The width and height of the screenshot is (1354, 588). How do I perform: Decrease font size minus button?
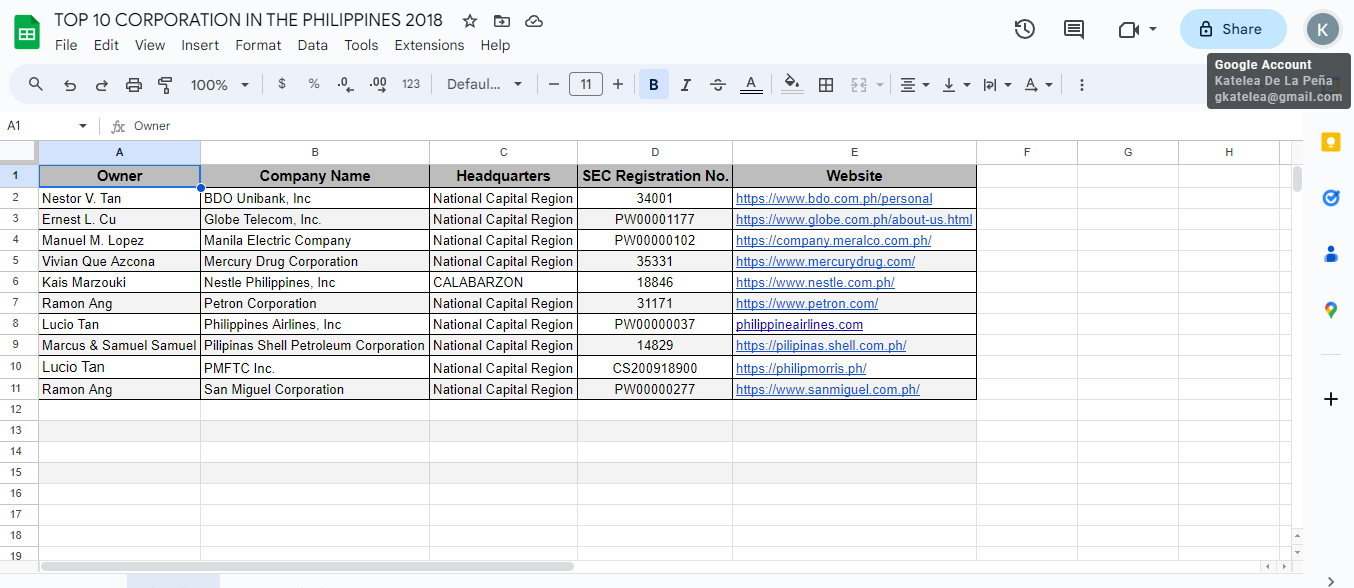click(554, 85)
